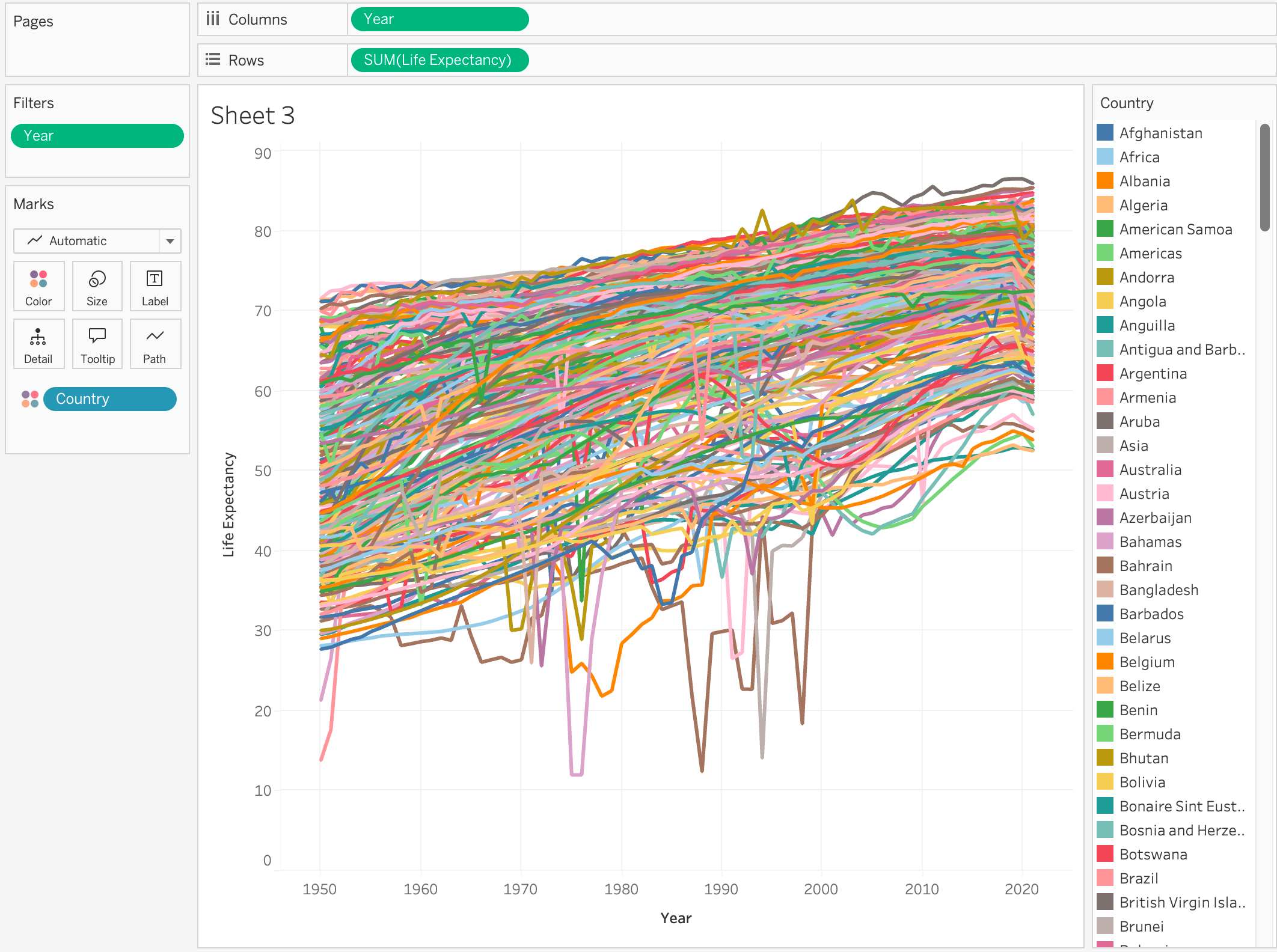
Task: Click the Sheet 3 title
Action: pos(253,115)
